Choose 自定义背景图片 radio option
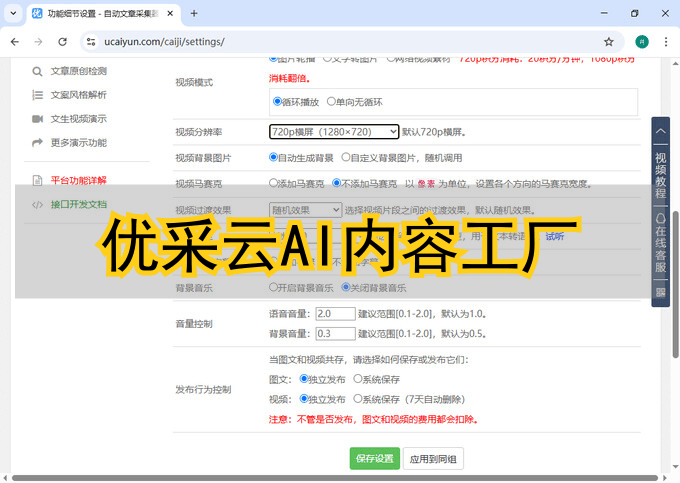The image size is (680, 483). (x=346, y=157)
